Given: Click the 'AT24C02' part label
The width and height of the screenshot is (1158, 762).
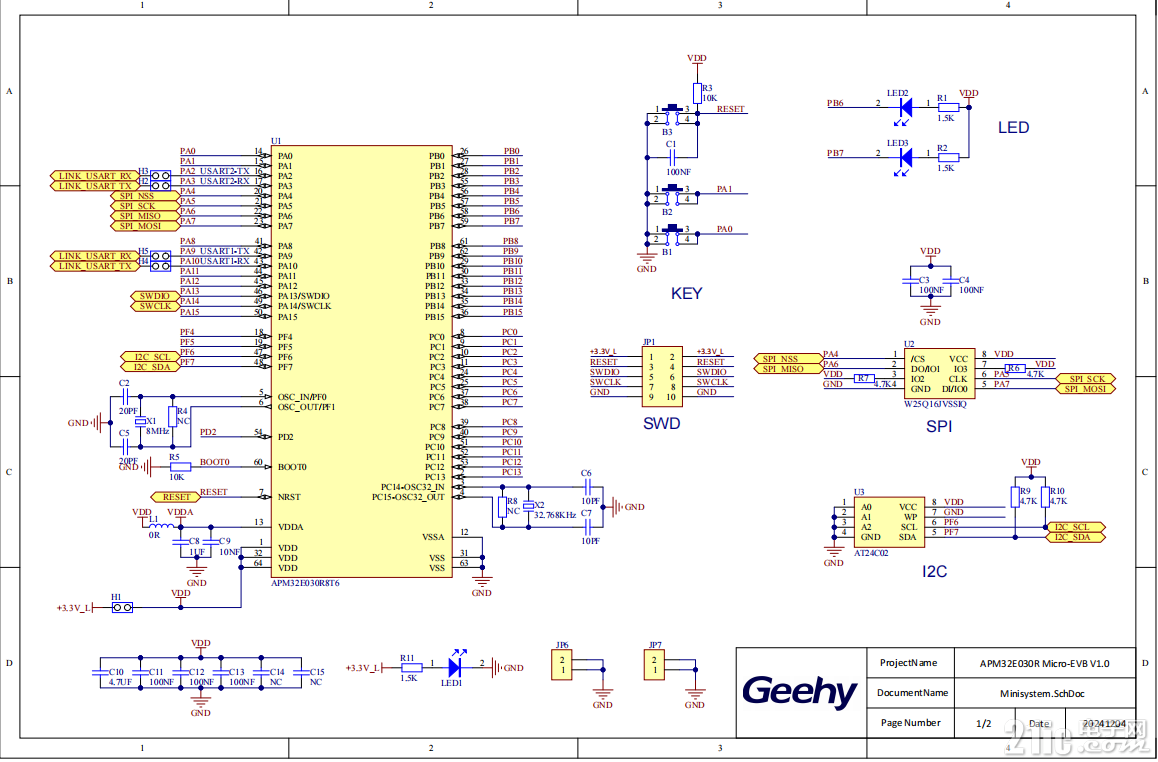Looking at the screenshot, I should pos(871,553).
